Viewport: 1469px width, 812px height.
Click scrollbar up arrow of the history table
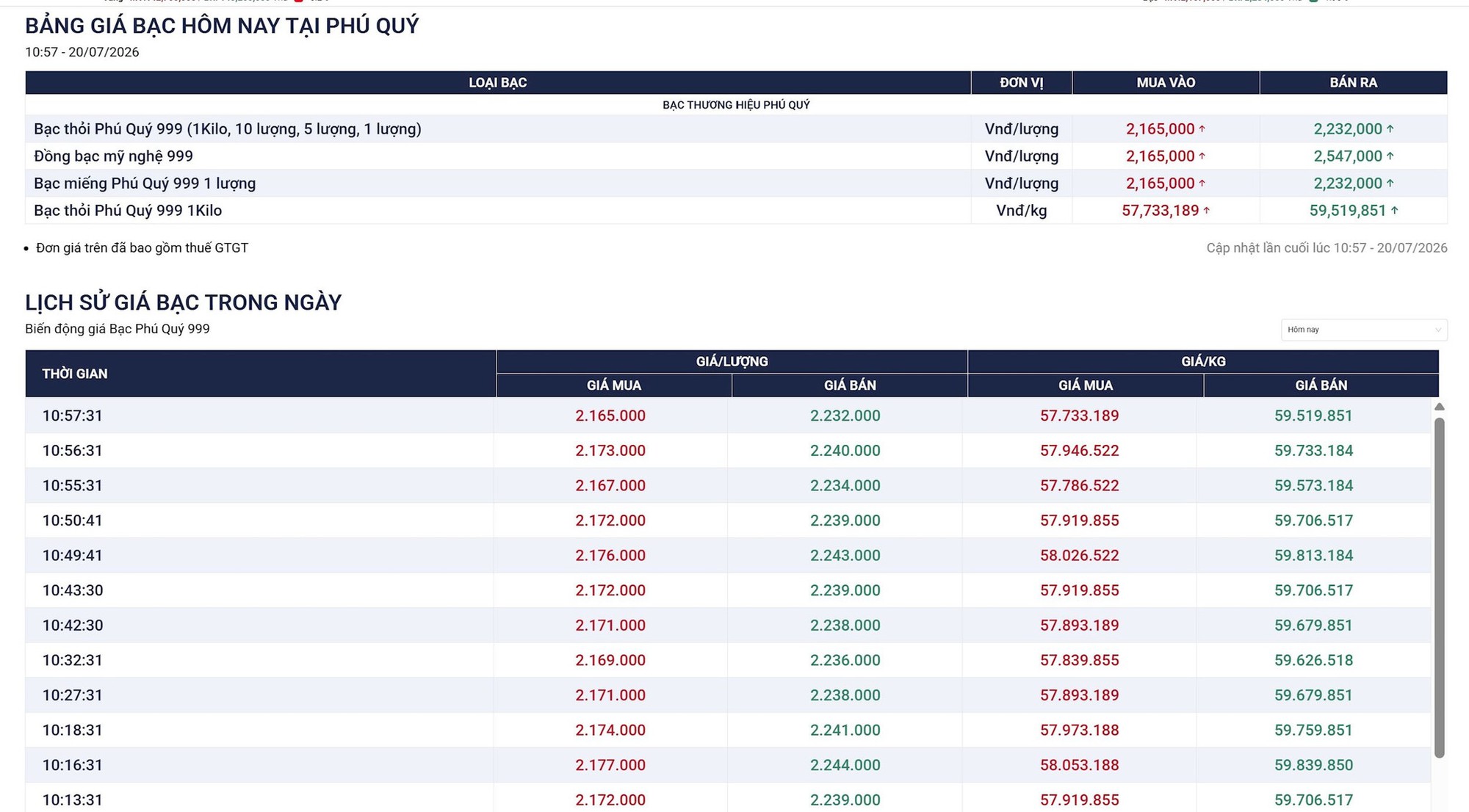point(1440,407)
